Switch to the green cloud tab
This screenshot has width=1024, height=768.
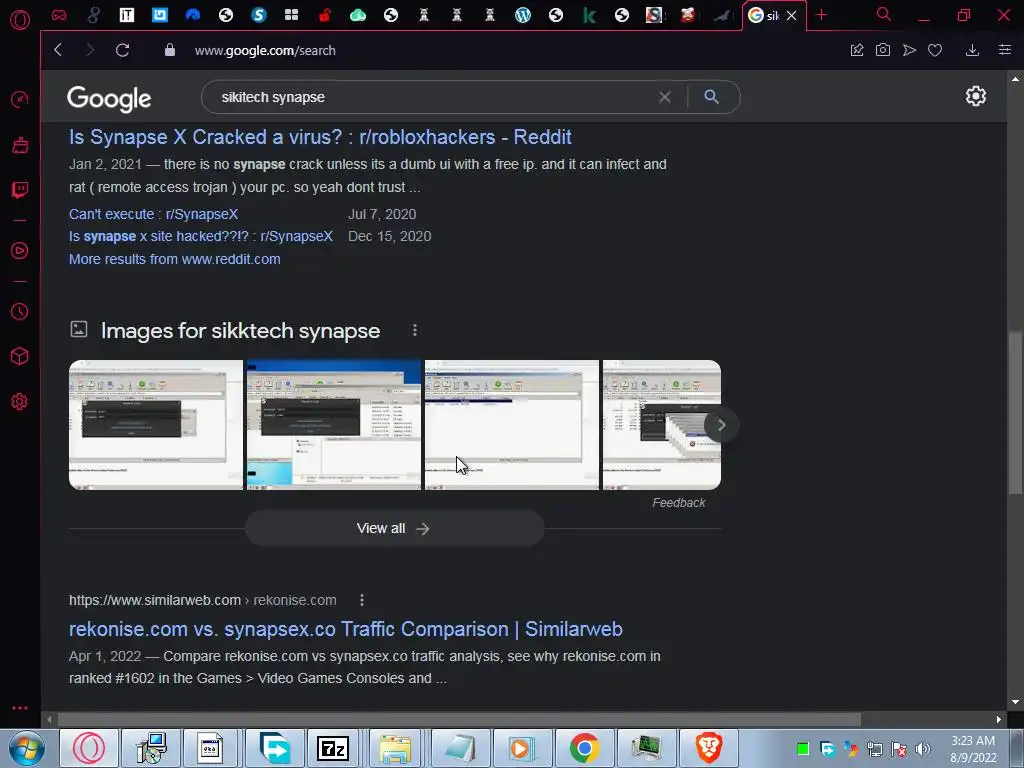358,15
